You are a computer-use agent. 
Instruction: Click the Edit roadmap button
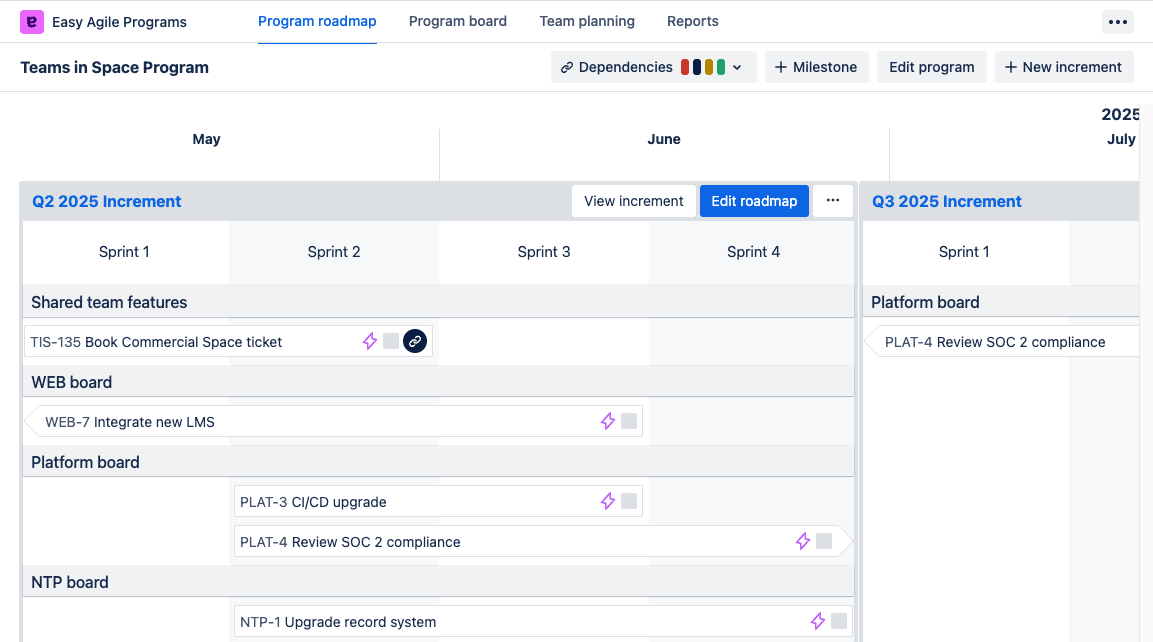coord(754,200)
